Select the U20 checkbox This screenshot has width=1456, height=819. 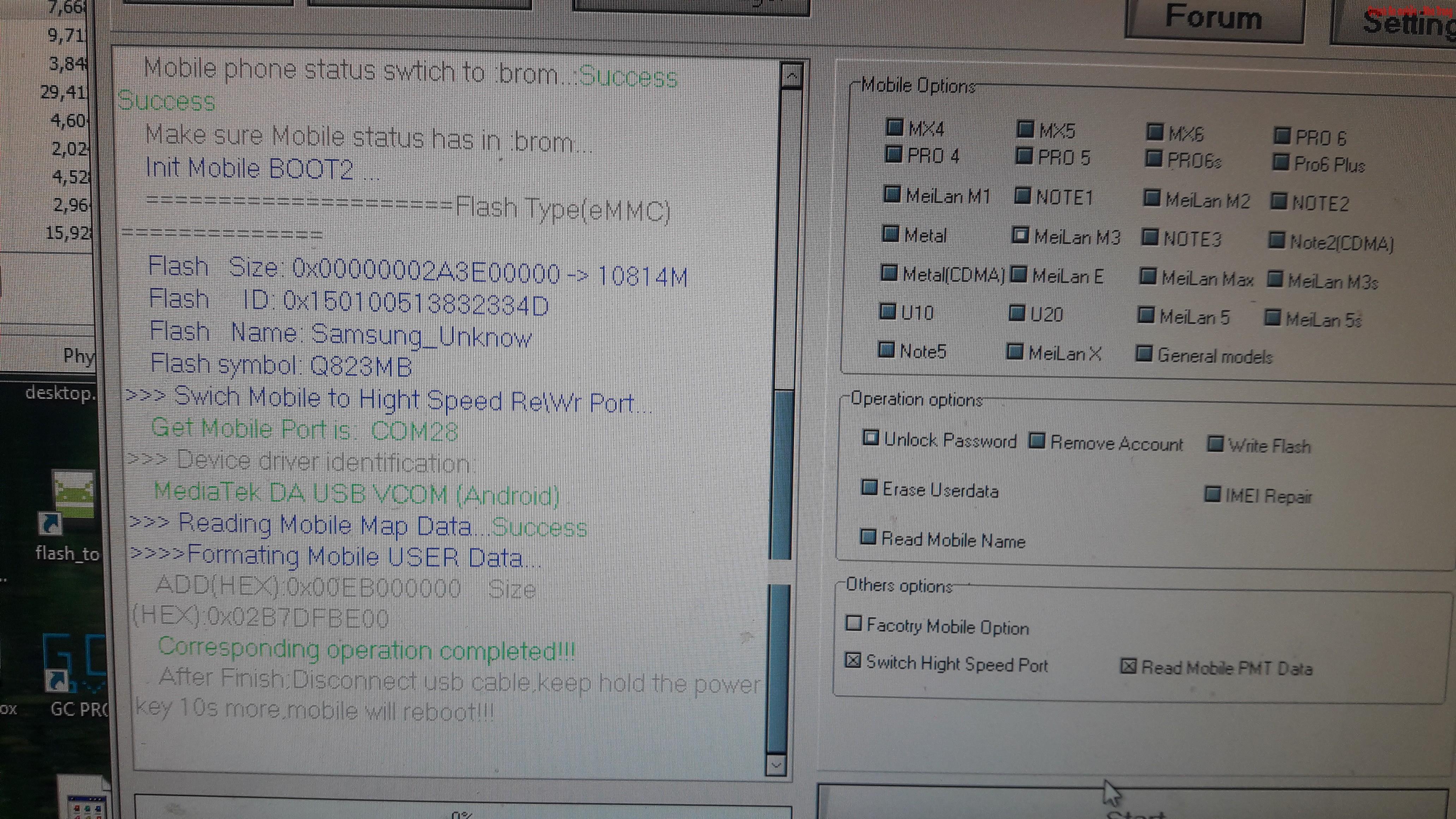[x=1017, y=313]
